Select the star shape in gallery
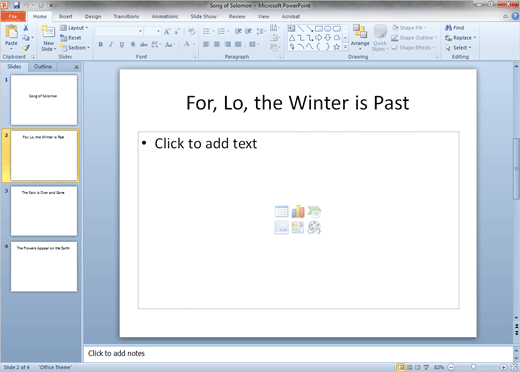Screen dimensions: 520x372 pyautogui.click(x=337, y=47)
